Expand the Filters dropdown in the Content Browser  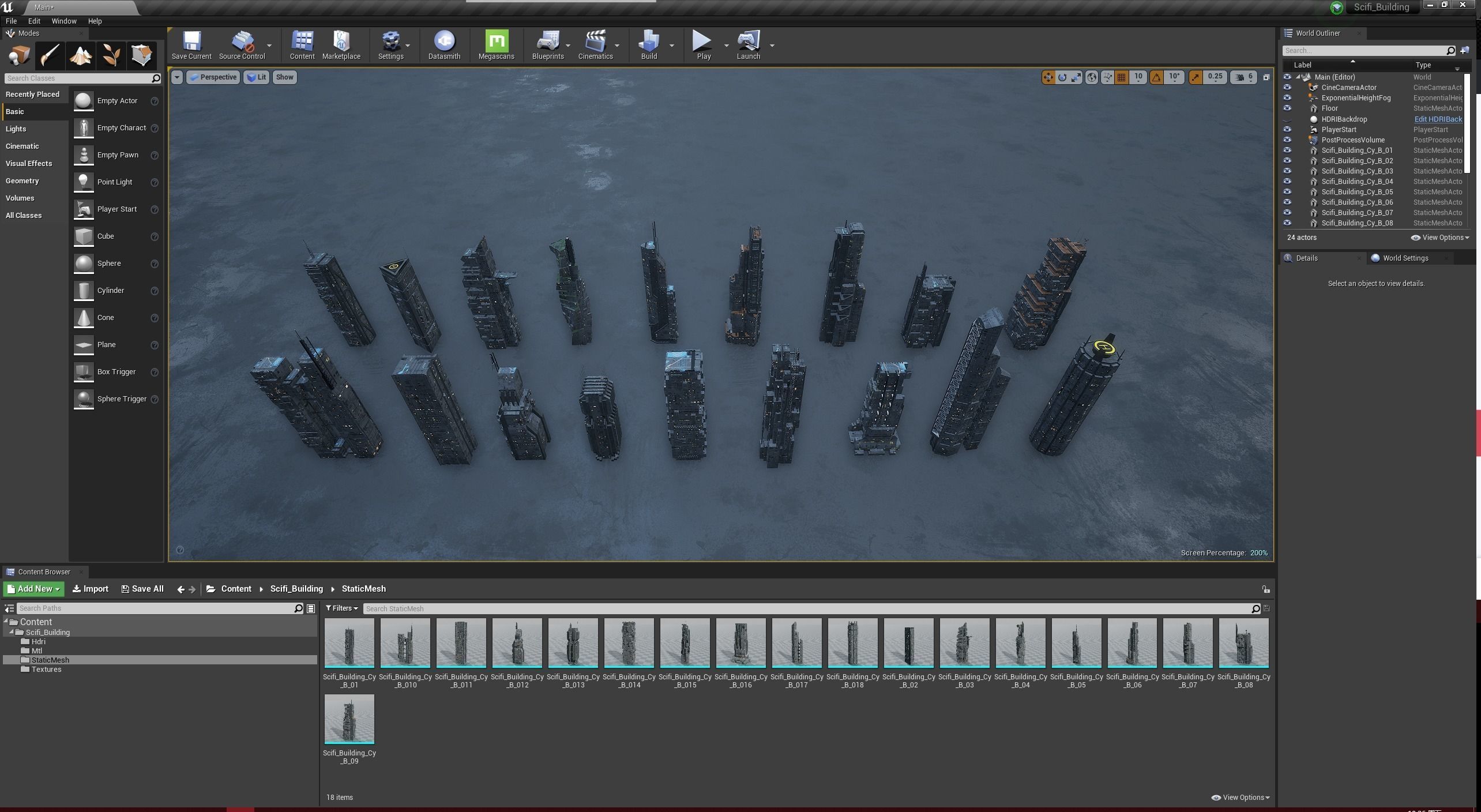pos(342,608)
